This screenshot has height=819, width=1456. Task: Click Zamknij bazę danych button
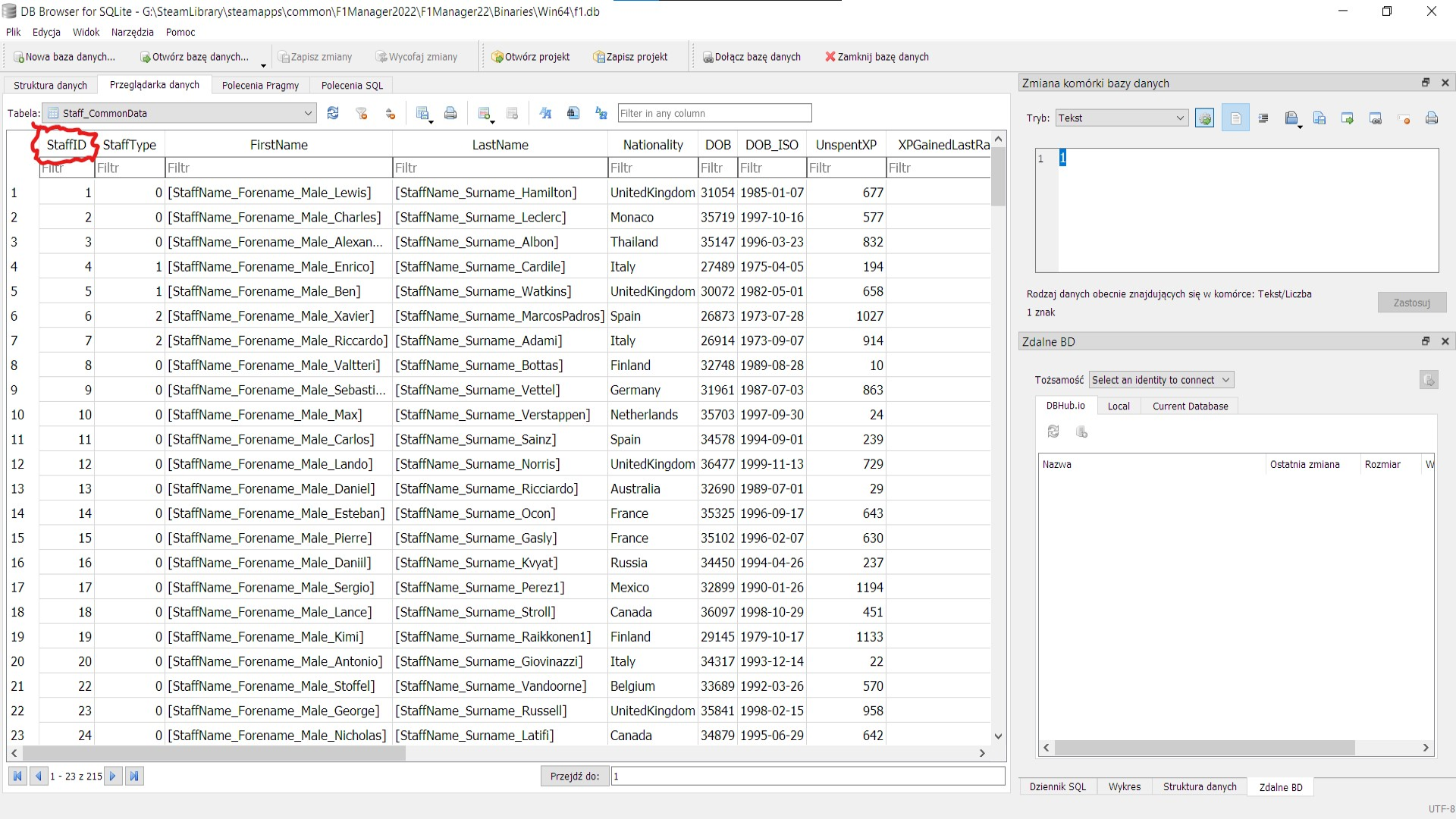point(877,57)
